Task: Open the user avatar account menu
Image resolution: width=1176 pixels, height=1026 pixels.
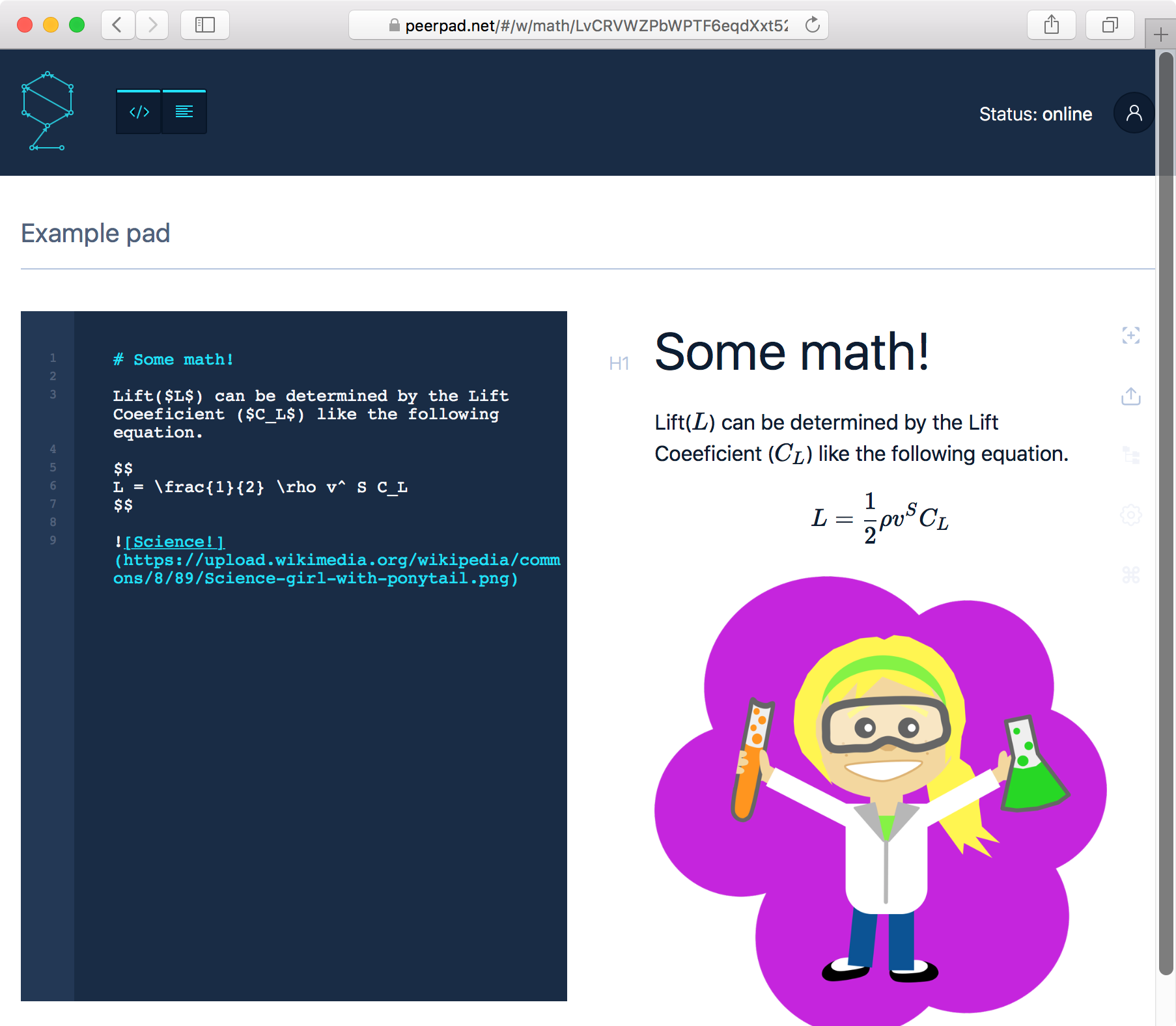Action: [x=1133, y=113]
